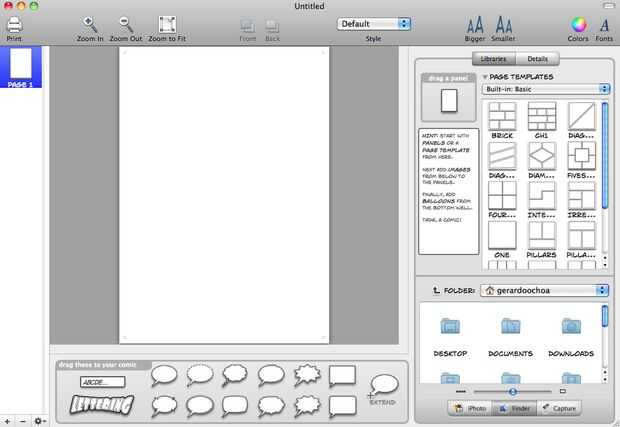Click the small thumbnail size icon left of slider
620x427 pixels.
pyautogui.click(x=461, y=391)
